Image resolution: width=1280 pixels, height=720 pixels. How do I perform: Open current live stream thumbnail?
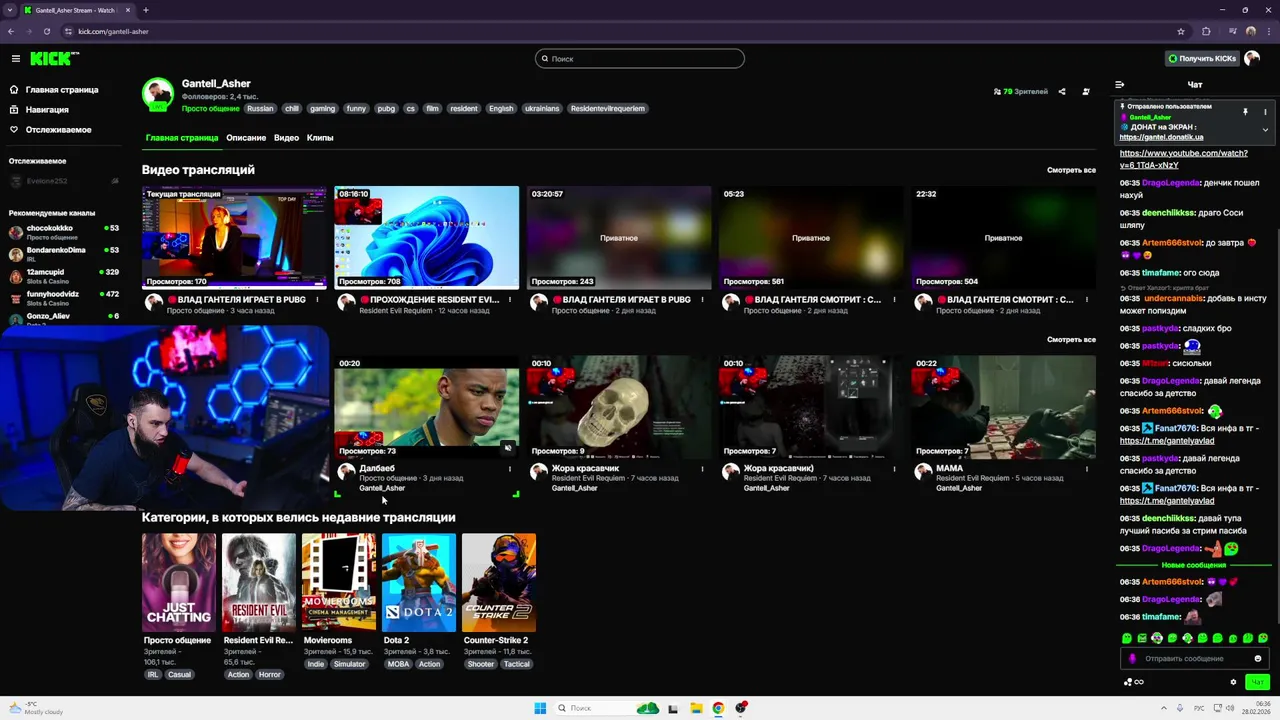click(x=234, y=238)
